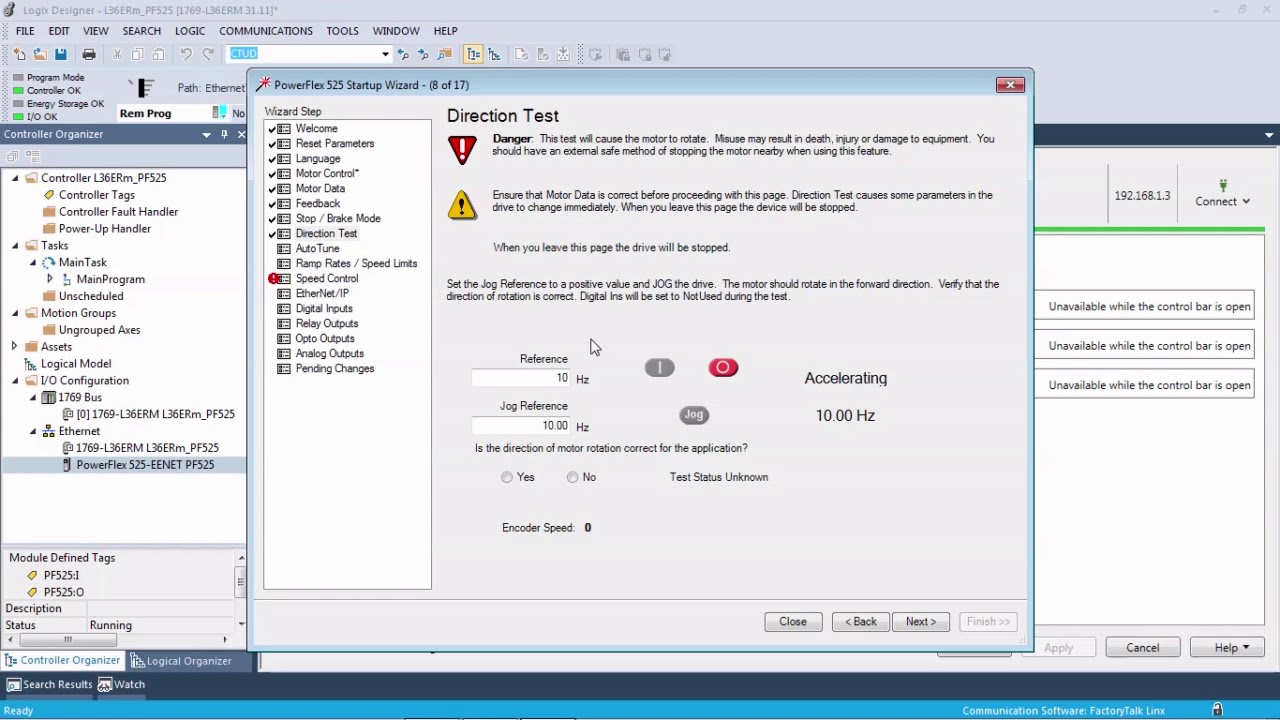Collapse the Motion Groups tree node

pos(15,313)
